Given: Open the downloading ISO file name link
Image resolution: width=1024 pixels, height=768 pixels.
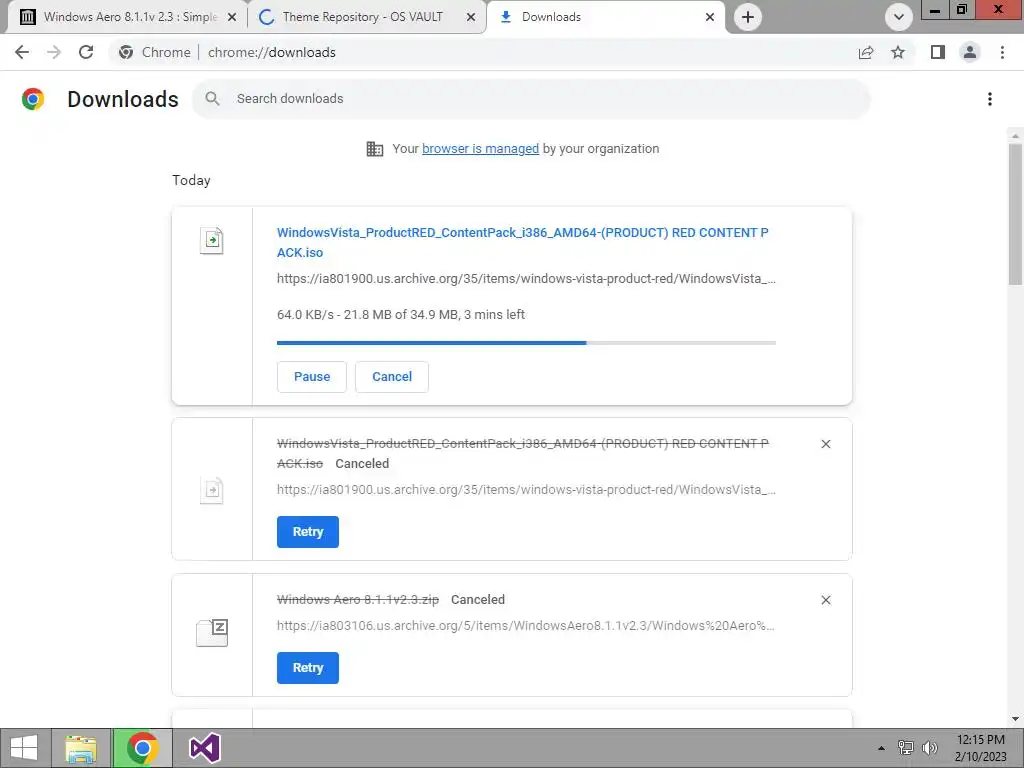Looking at the screenshot, I should (522, 242).
